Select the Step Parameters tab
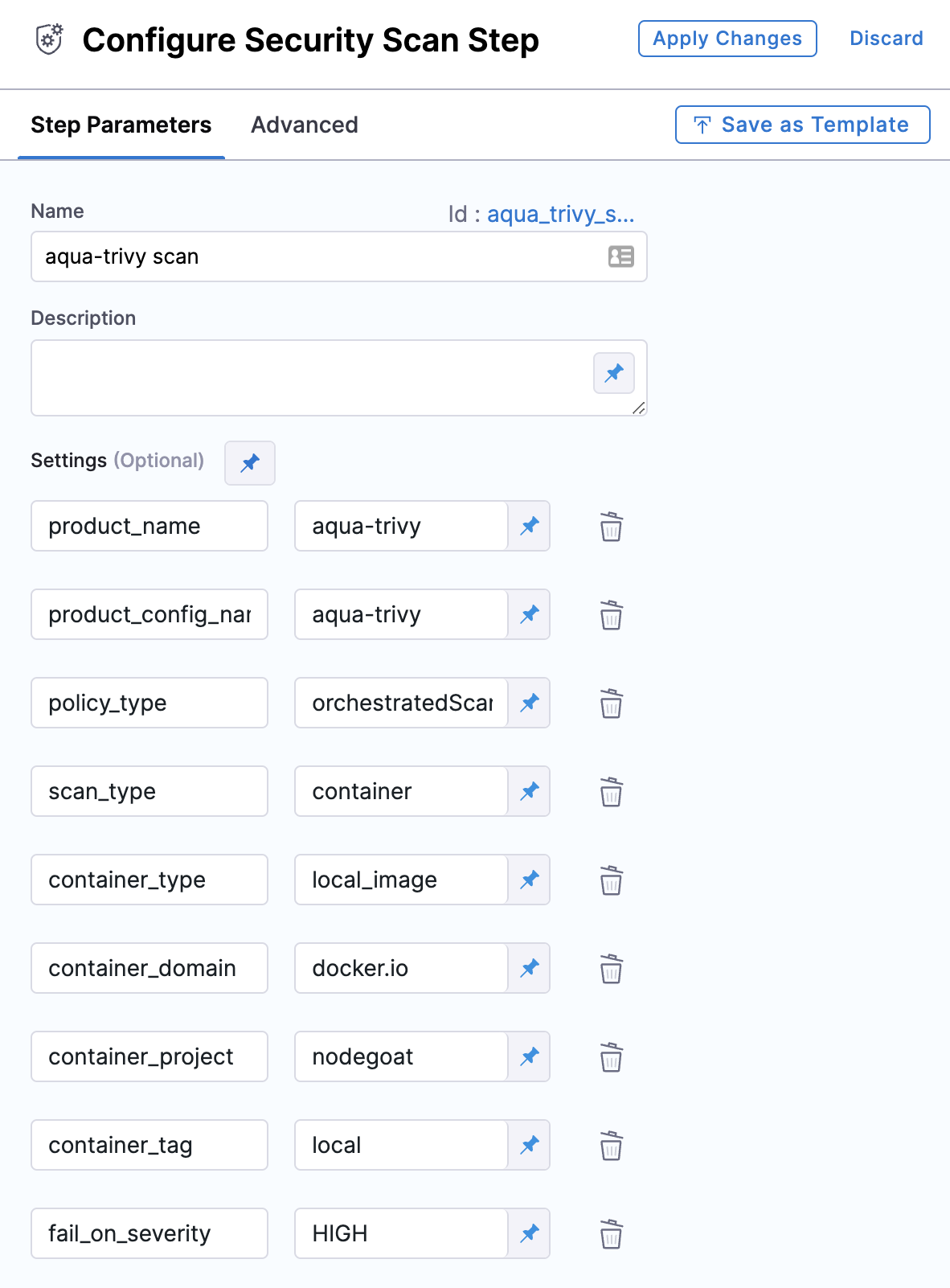The height and width of the screenshot is (1288, 950). 121,125
